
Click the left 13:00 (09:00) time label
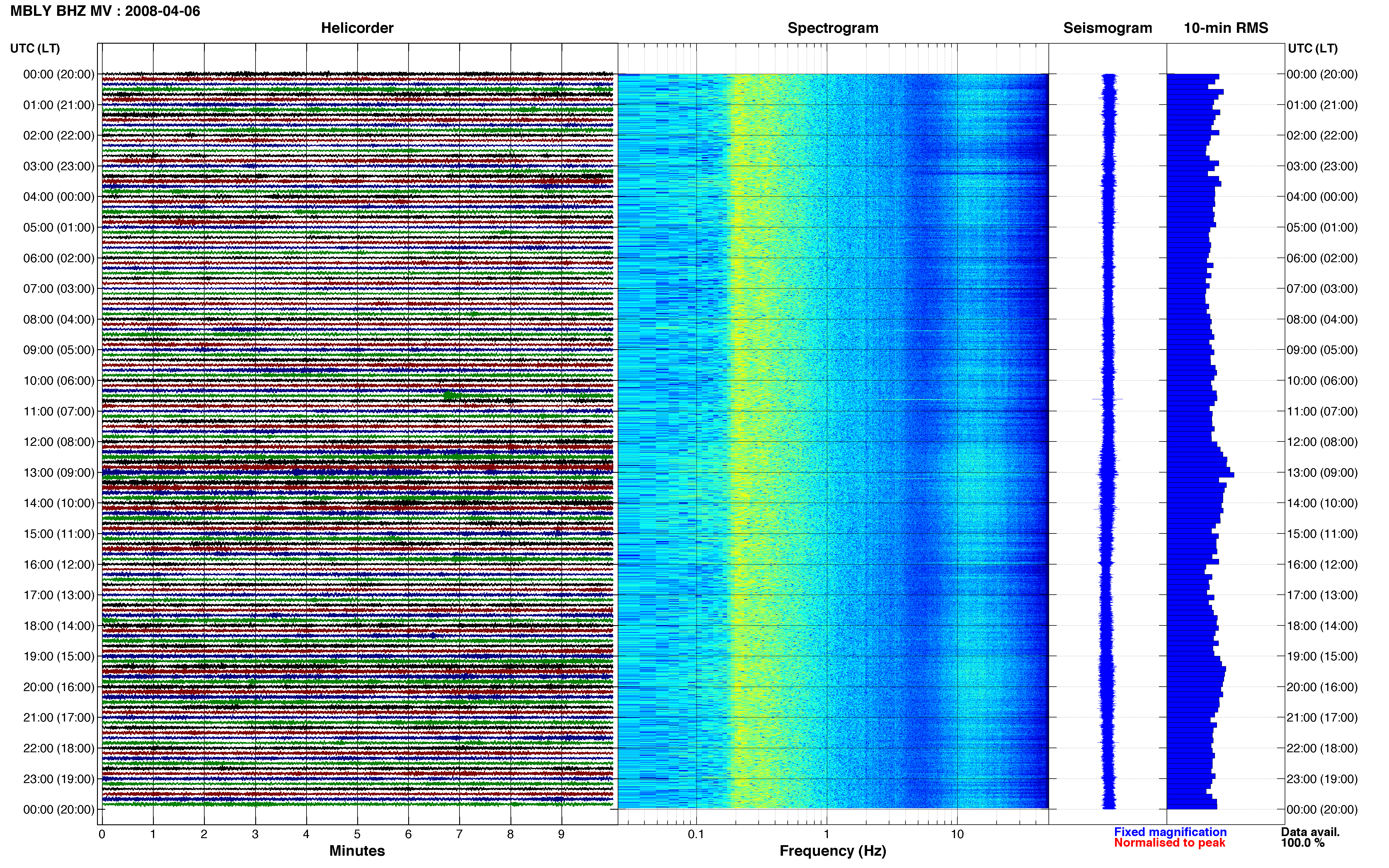click(x=59, y=473)
